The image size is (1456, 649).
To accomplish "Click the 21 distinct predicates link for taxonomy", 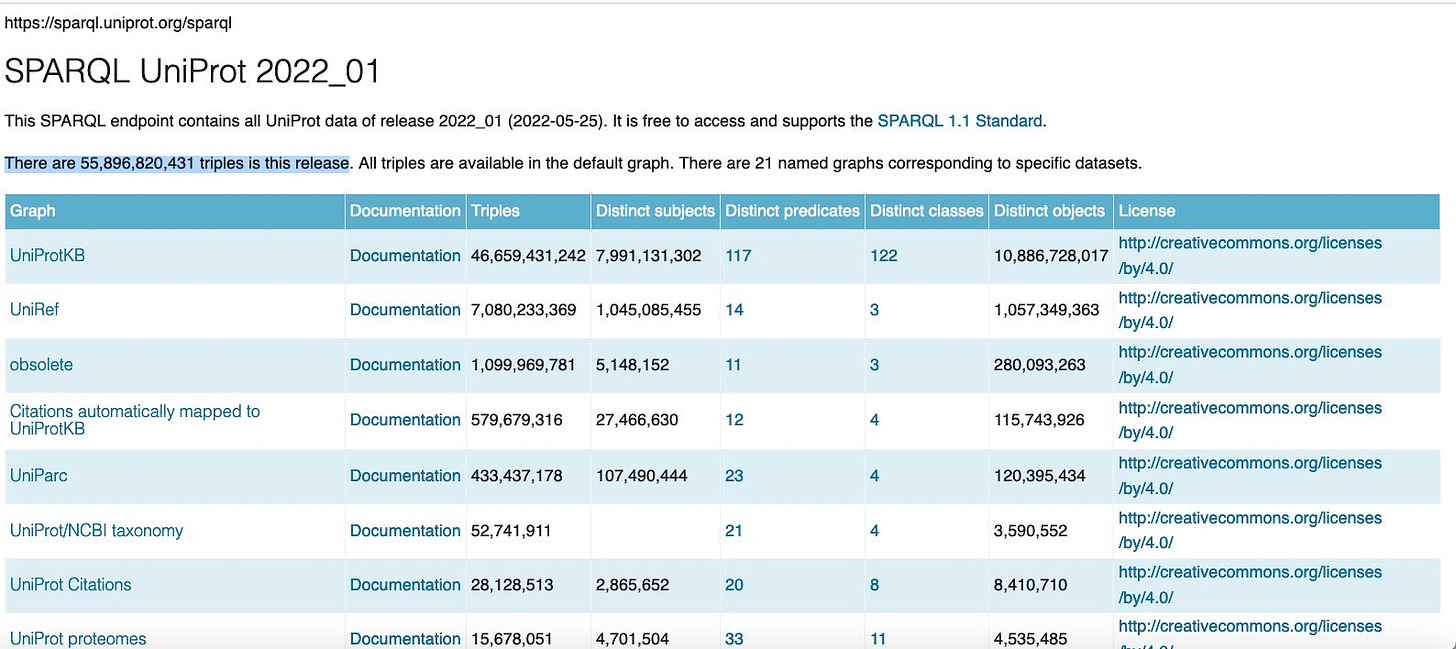I will point(733,531).
